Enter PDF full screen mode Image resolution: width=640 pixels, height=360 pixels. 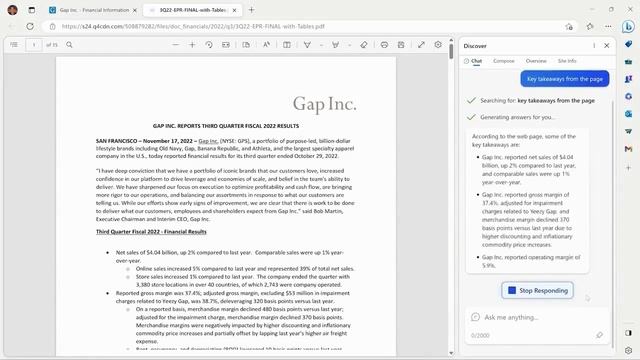click(x=421, y=45)
